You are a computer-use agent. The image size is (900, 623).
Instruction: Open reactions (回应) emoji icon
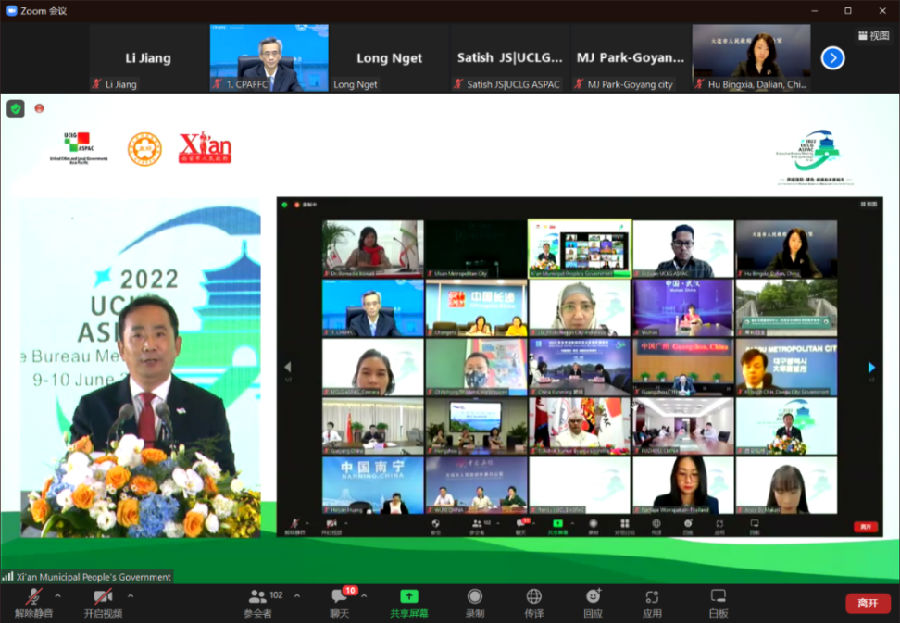pyautogui.click(x=593, y=602)
